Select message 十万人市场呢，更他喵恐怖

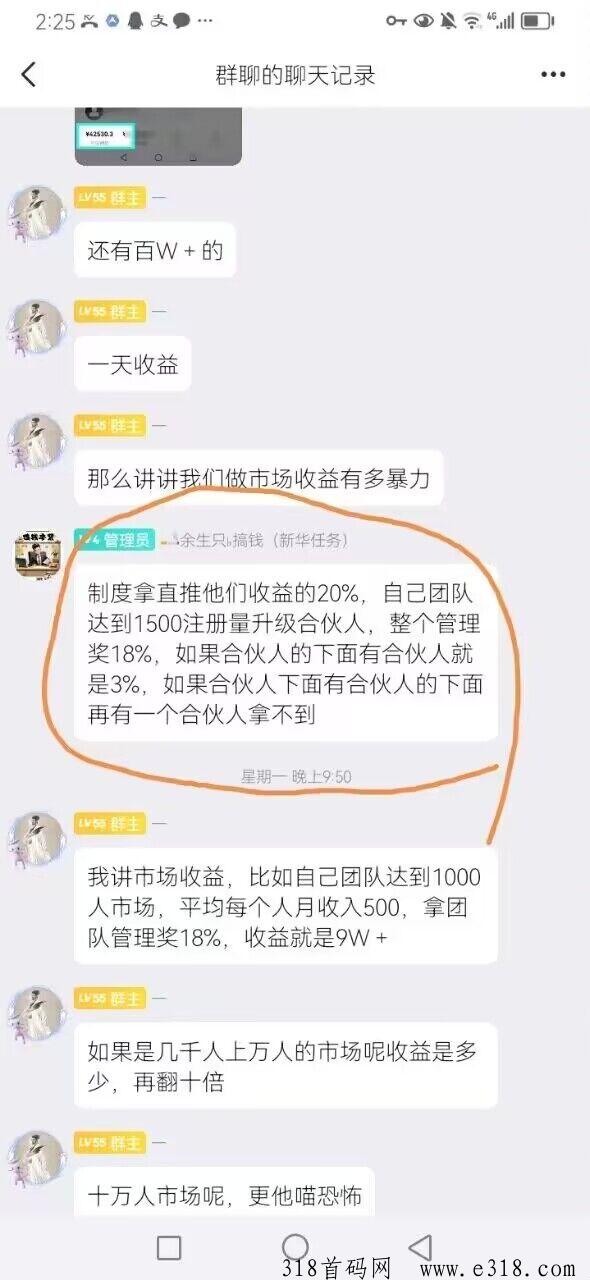point(224,1192)
